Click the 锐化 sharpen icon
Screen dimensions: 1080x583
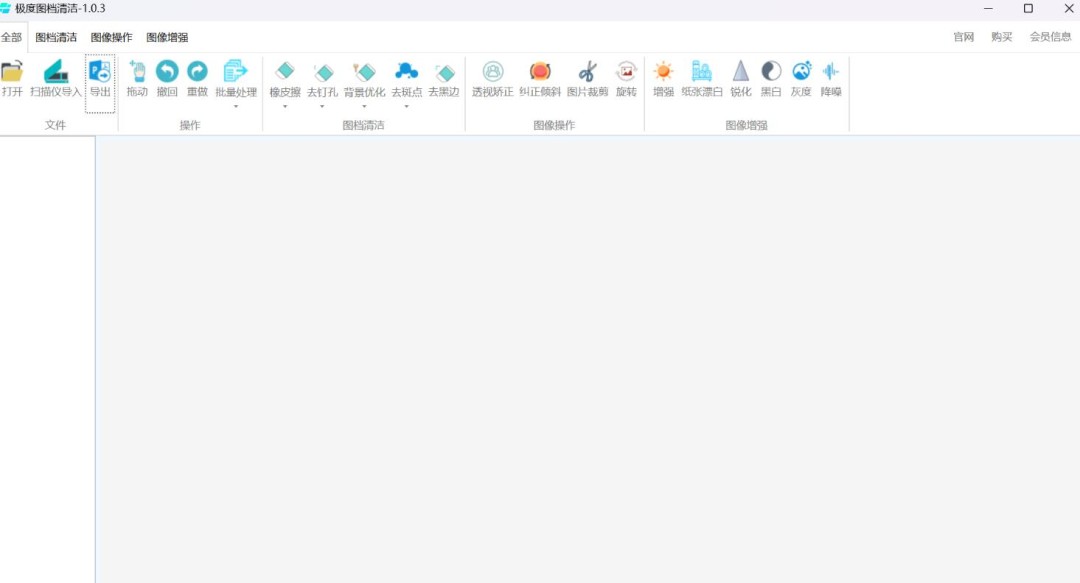[x=740, y=72]
